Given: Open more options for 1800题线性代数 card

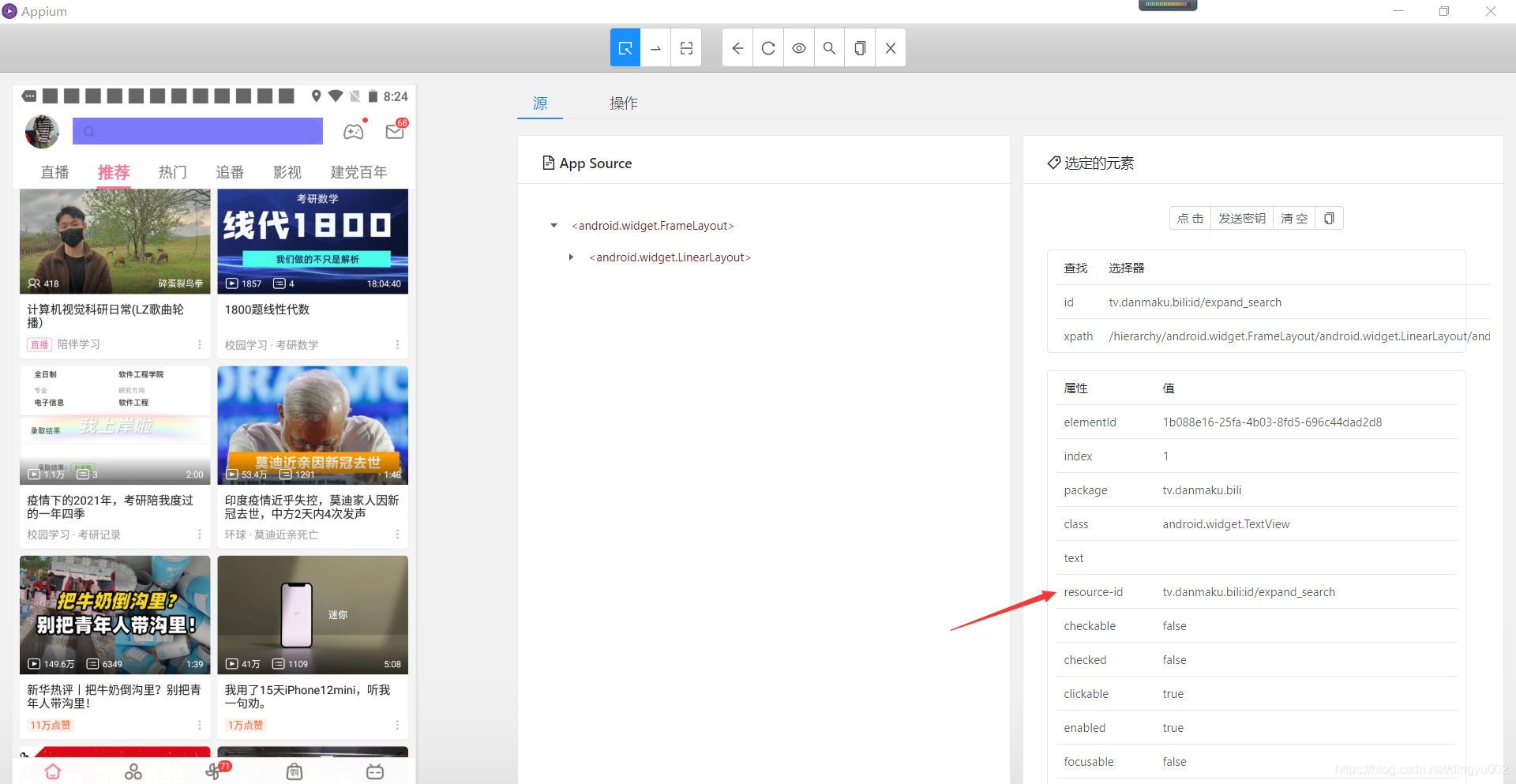Looking at the screenshot, I should (x=397, y=345).
